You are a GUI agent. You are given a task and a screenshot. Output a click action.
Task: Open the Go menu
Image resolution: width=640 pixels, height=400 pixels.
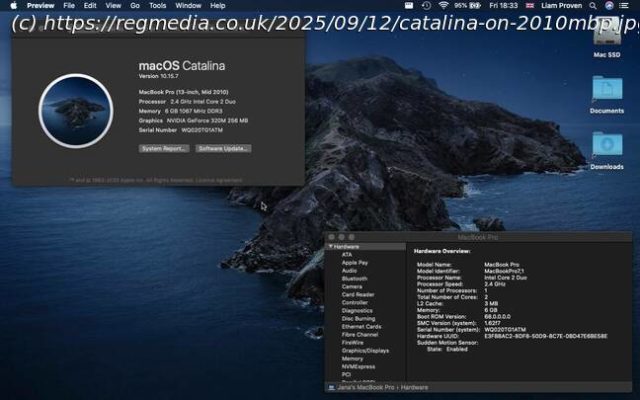(135, 6)
